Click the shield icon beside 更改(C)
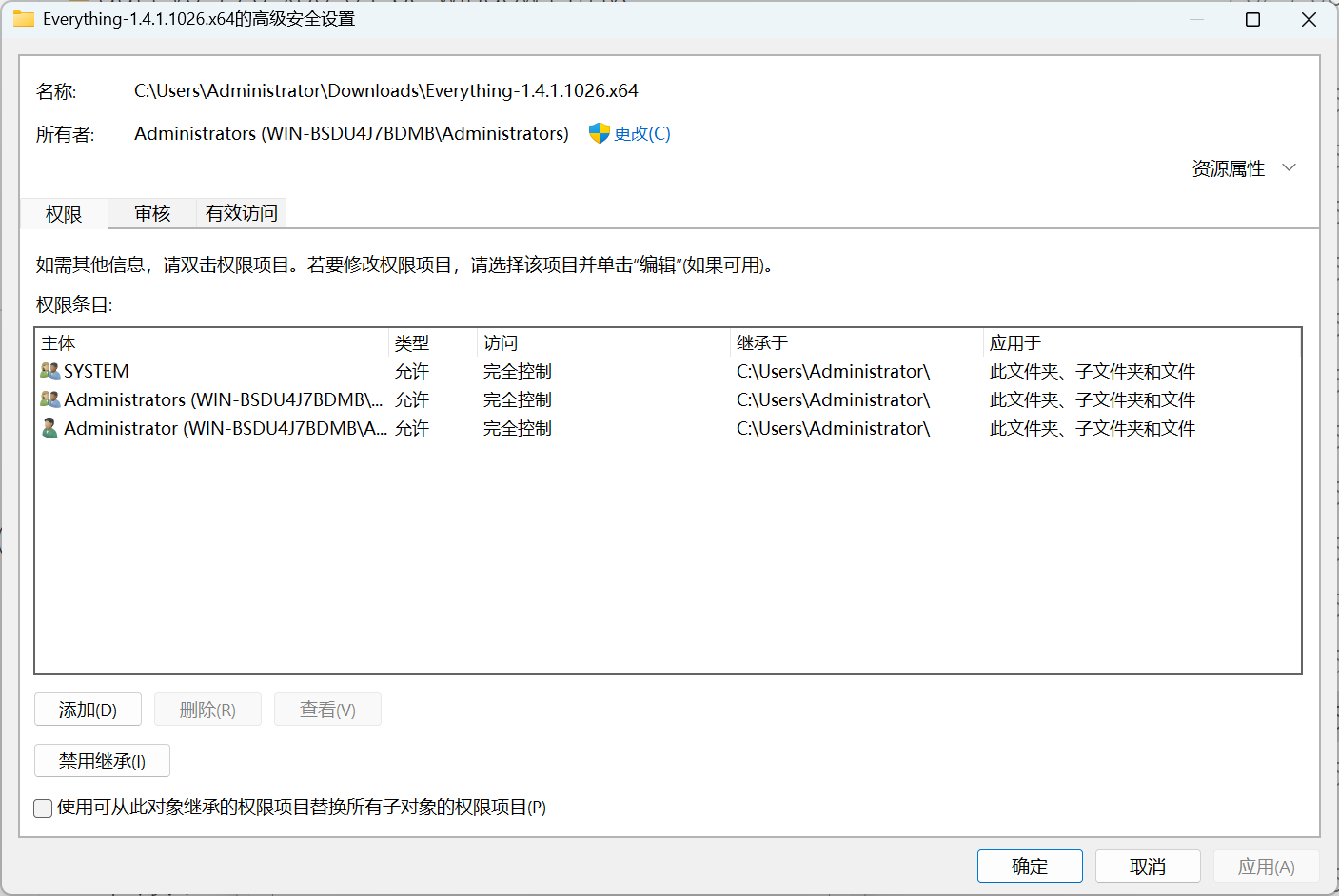 pos(599,133)
